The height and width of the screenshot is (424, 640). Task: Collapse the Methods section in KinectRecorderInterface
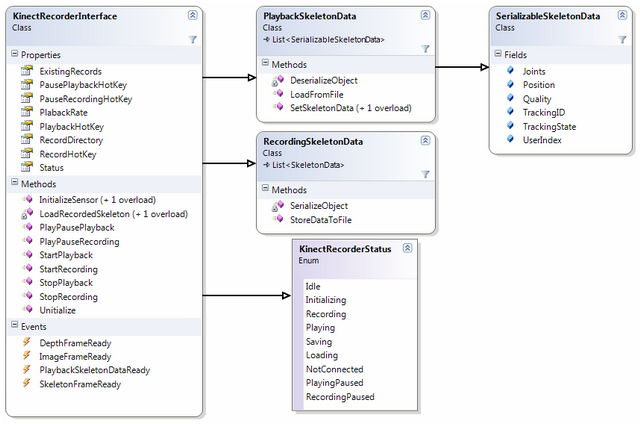point(15,182)
